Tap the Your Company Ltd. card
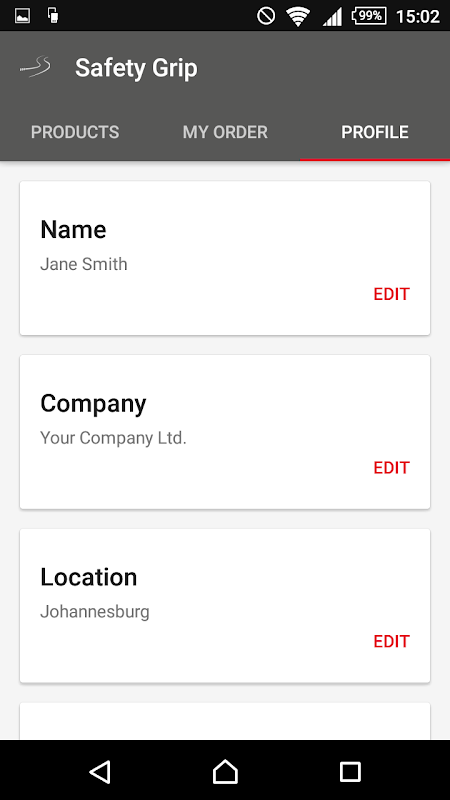Screen dimensions: 450x800 tap(225, 432)
